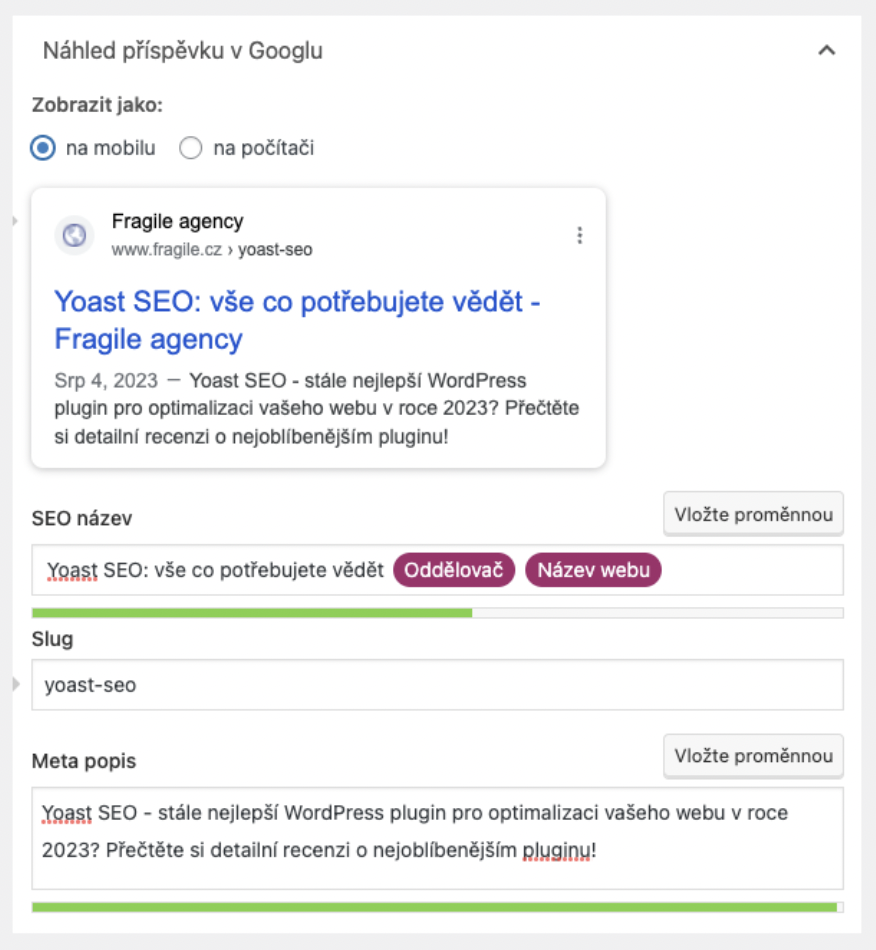Screen dimensions: 876x950
Task: Click 'Vložte proměnnou' beside SEO název
Action: (753, 515)
